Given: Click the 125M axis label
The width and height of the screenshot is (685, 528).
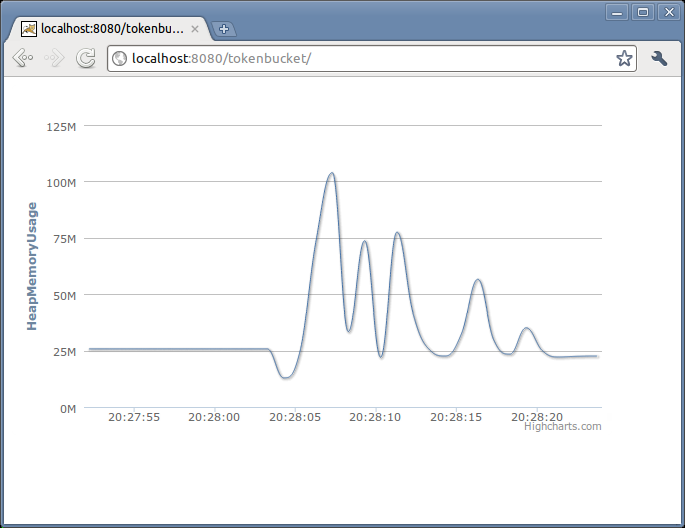Looking at the screenshot, I should coord(61,127).
